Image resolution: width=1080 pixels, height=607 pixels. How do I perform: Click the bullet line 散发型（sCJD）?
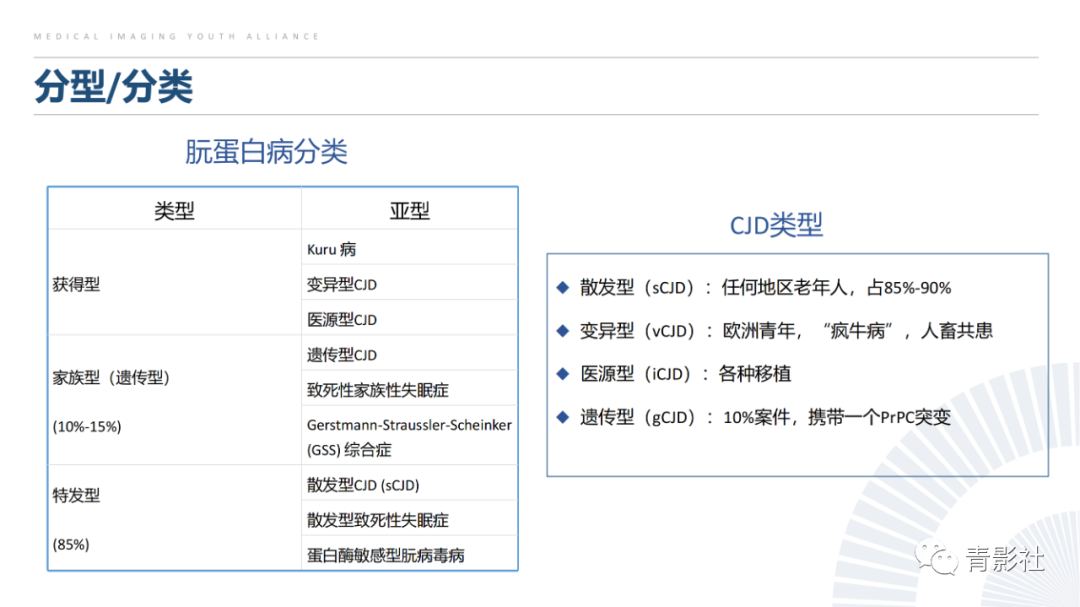765,287
